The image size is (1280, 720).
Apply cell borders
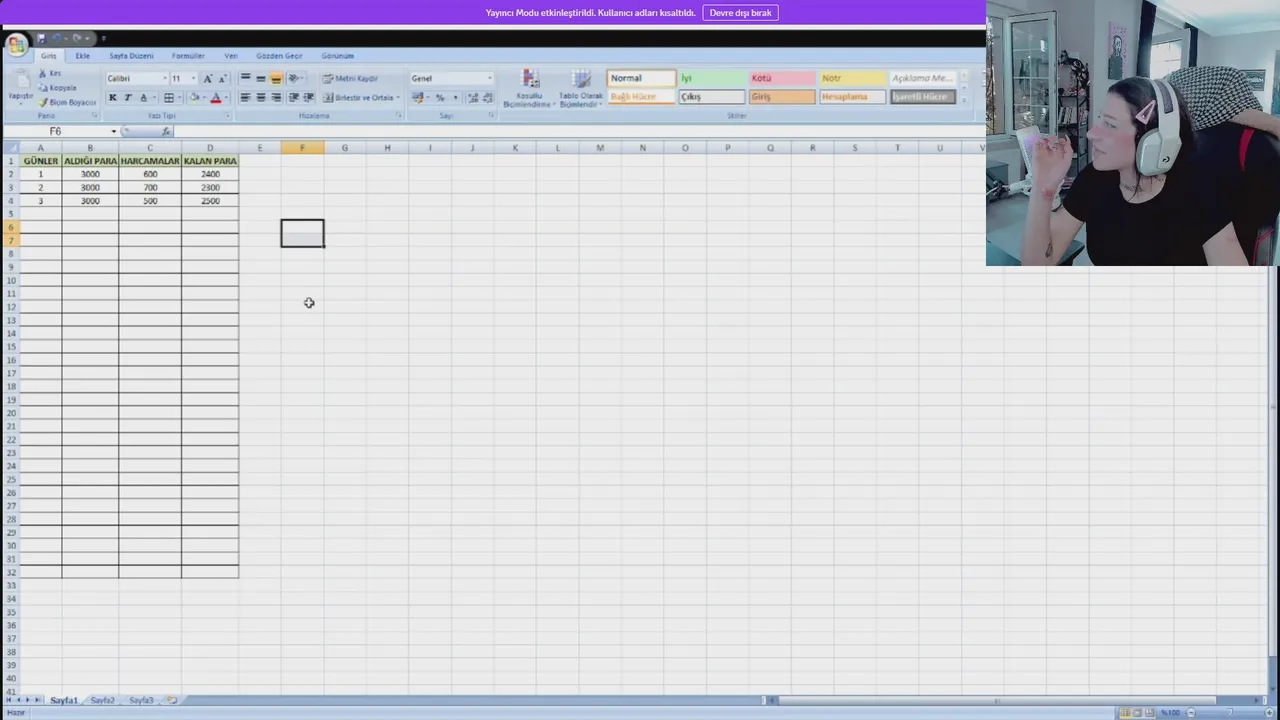(168, 98)
